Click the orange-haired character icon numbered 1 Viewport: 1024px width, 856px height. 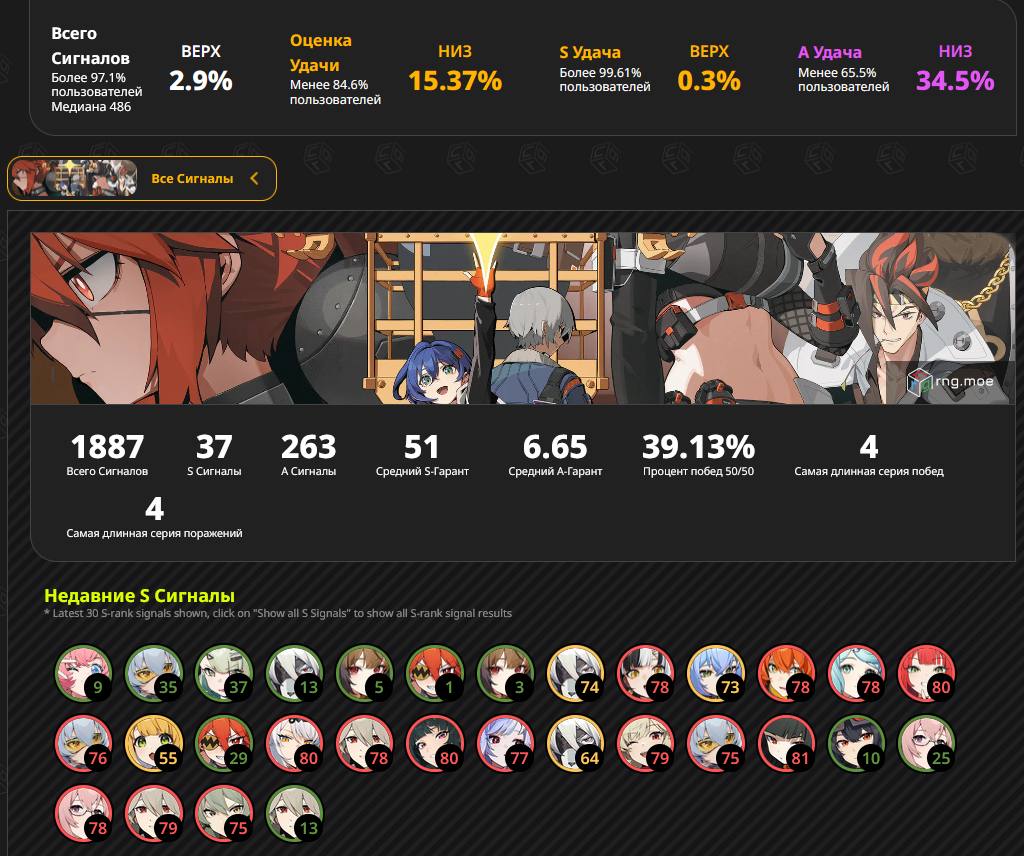click(x=435, y=673)
